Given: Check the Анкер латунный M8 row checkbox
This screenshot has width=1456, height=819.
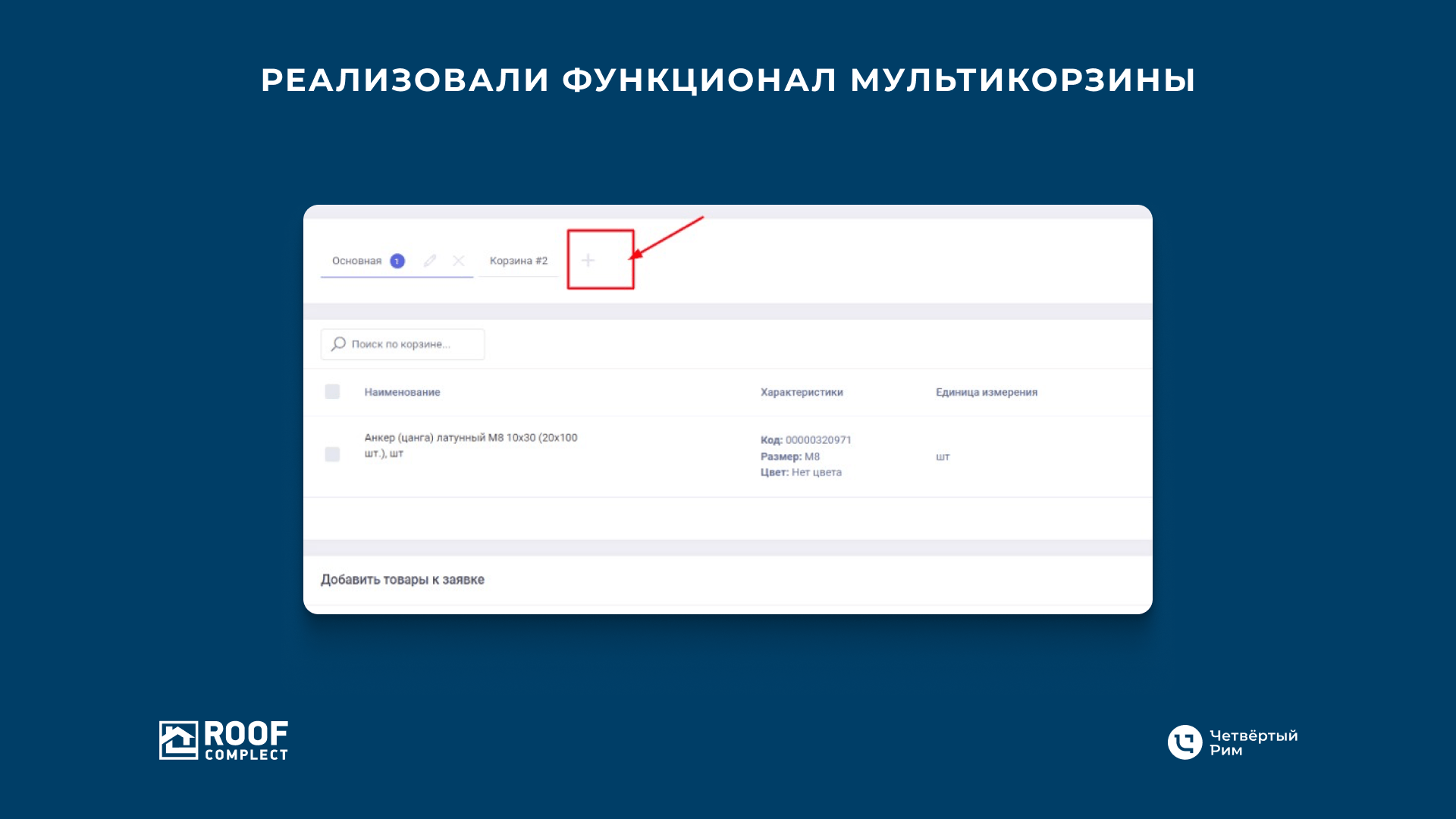Looking at the screenshot, I should tap(332, 454).
